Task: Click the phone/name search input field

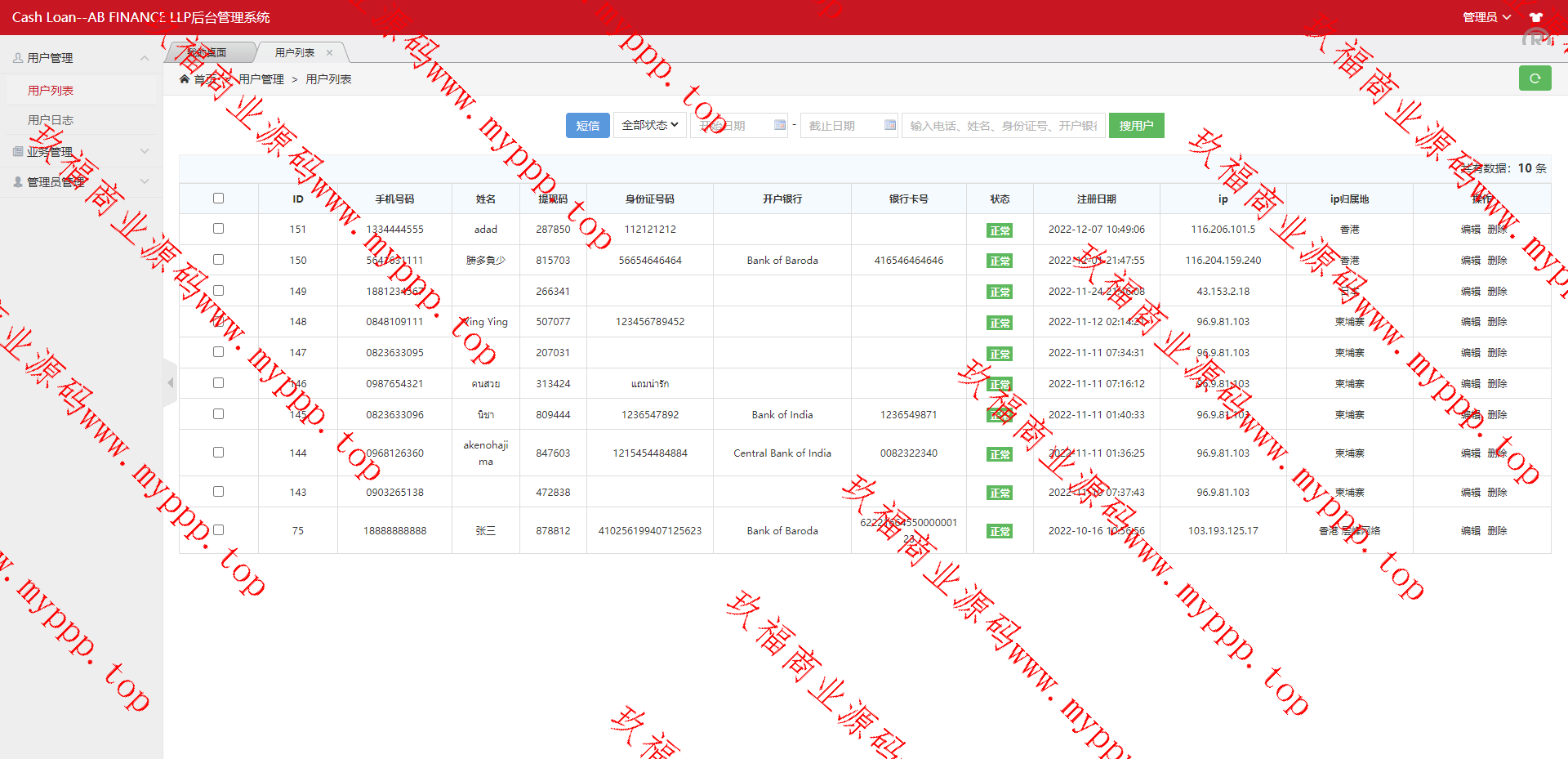Action: 1003,125
